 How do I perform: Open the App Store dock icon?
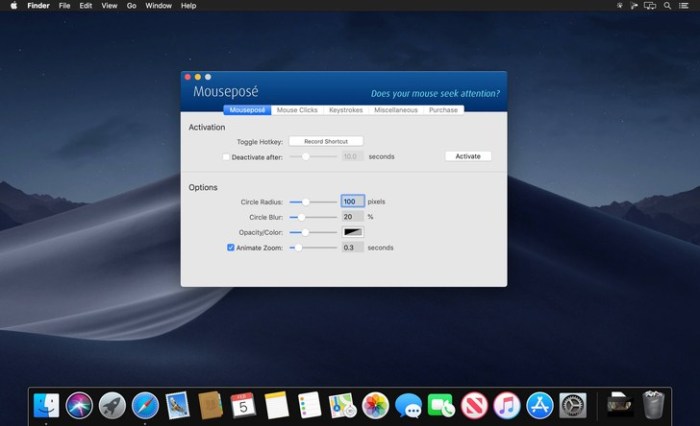click(540, 405)
